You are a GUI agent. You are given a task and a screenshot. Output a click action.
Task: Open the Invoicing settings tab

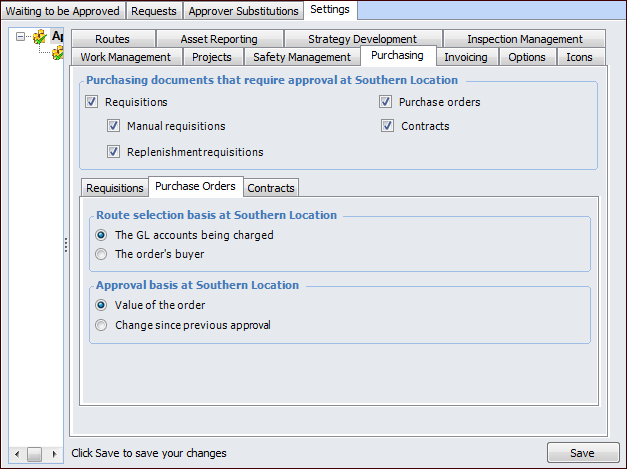click(466, 57)
